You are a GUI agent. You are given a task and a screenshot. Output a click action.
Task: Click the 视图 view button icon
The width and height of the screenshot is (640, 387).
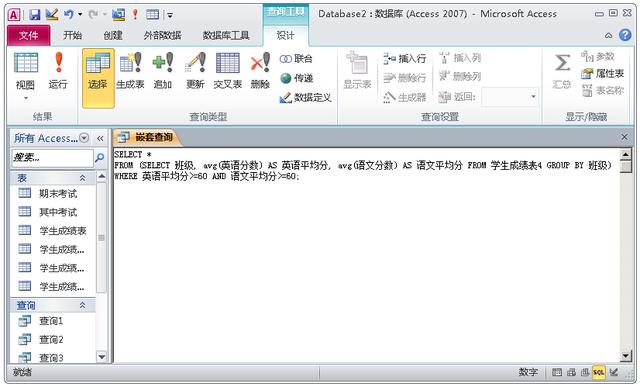pyautogui.click(x=26, y=63)
